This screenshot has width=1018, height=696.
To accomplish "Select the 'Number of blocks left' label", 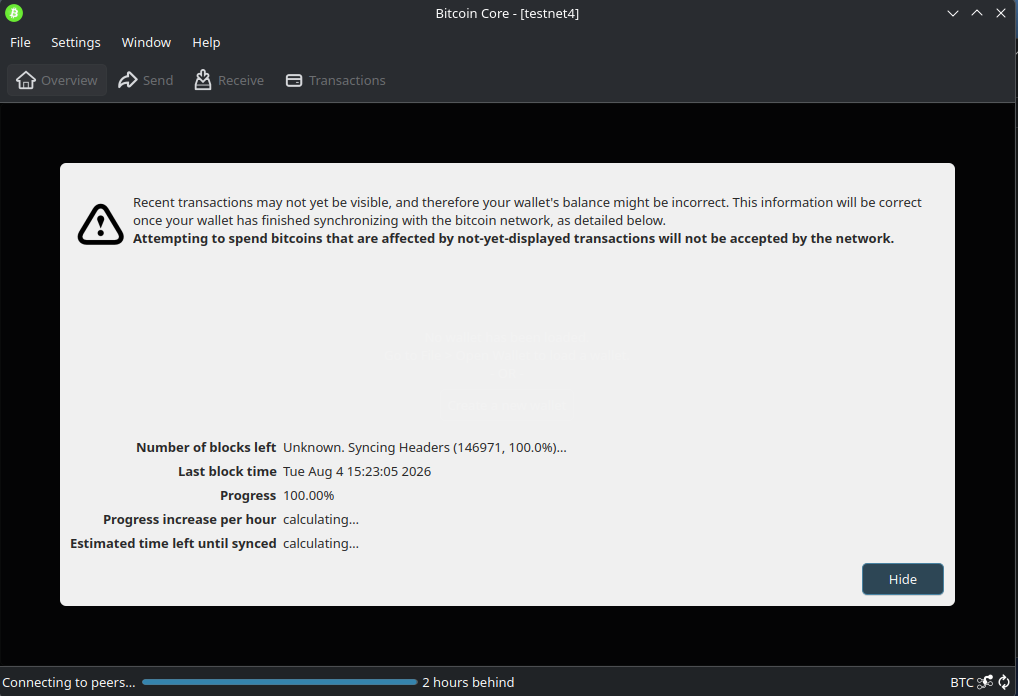I will tap(206, 447).
